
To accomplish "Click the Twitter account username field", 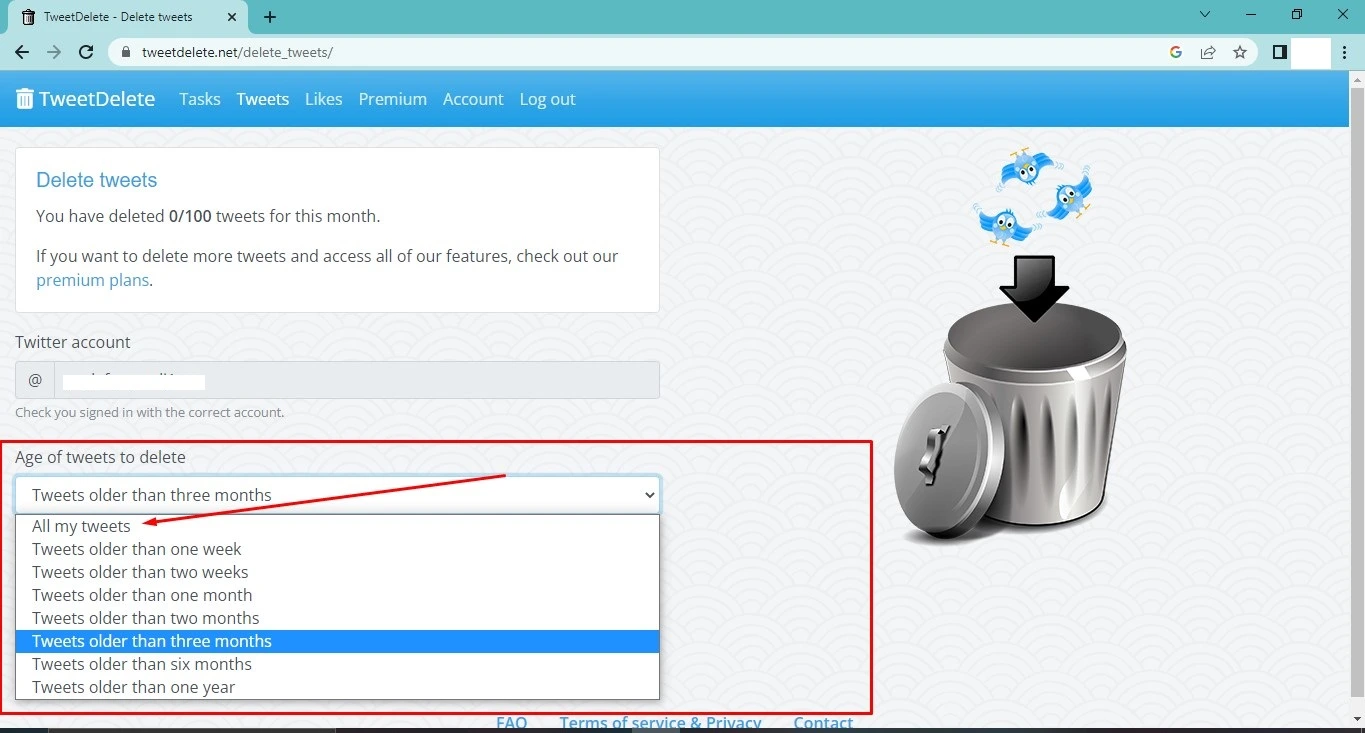I will coord(356,380).
